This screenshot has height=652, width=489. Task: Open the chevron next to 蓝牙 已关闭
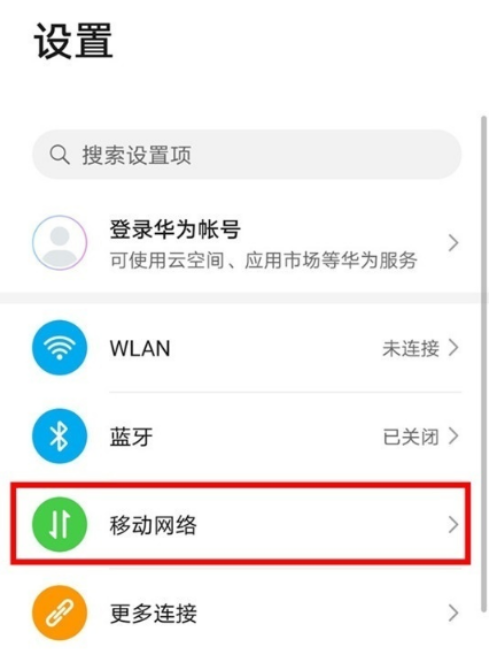coord(453,436)
